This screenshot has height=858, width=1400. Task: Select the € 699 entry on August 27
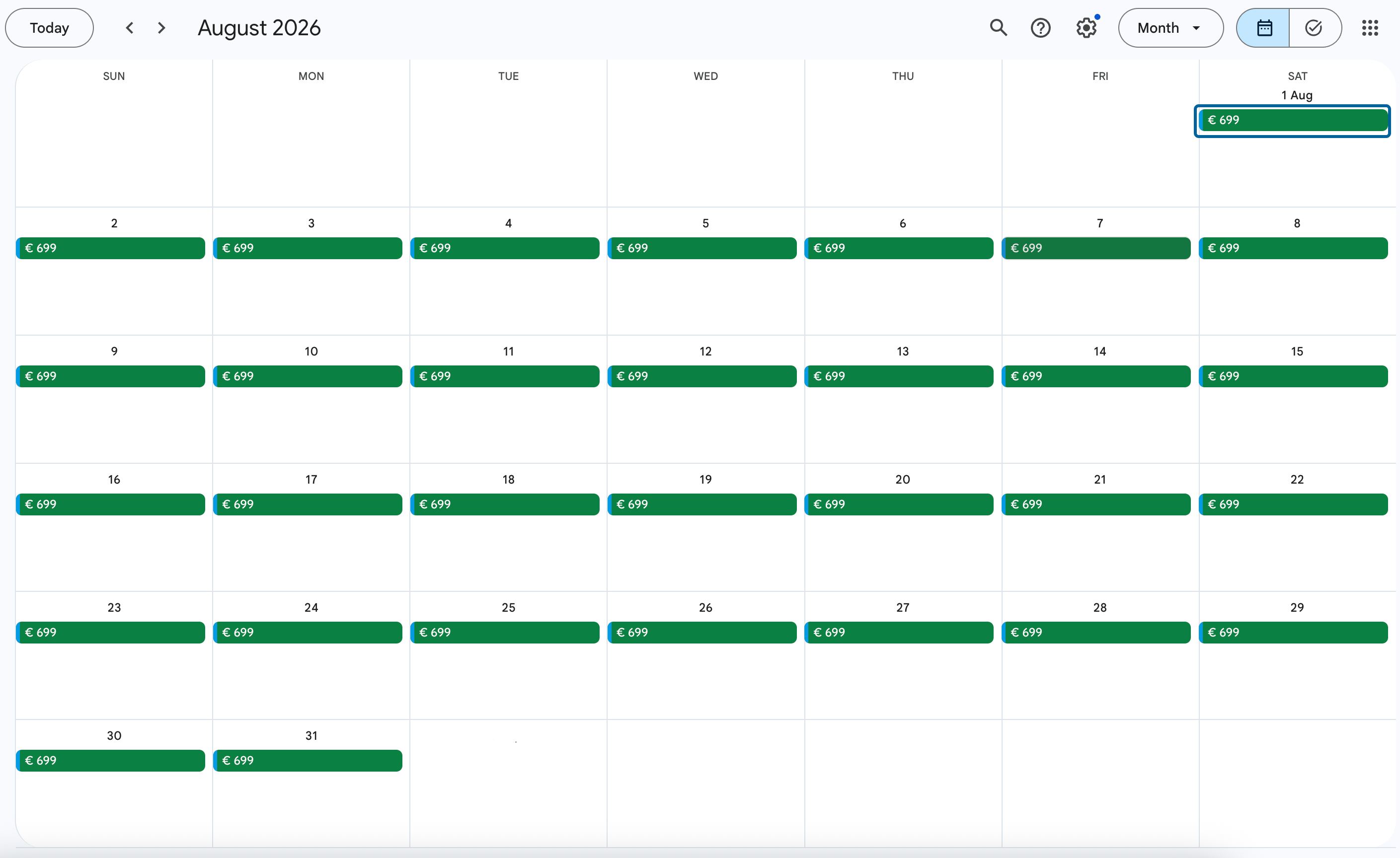pos(899,633)
